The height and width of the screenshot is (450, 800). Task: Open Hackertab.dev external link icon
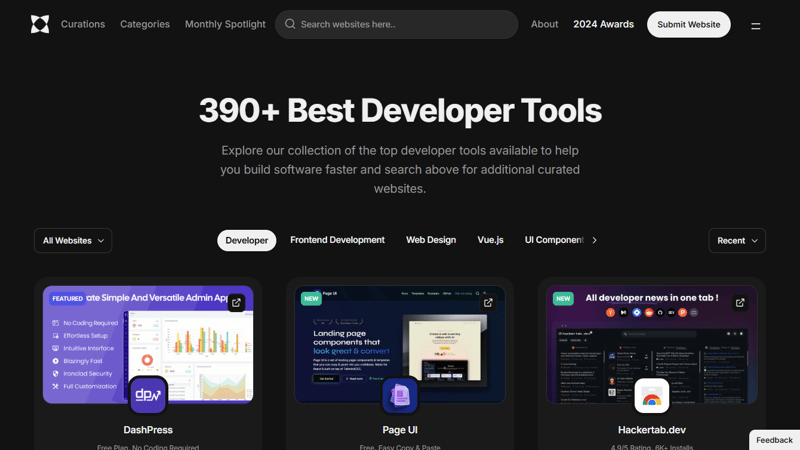(740, 303)
